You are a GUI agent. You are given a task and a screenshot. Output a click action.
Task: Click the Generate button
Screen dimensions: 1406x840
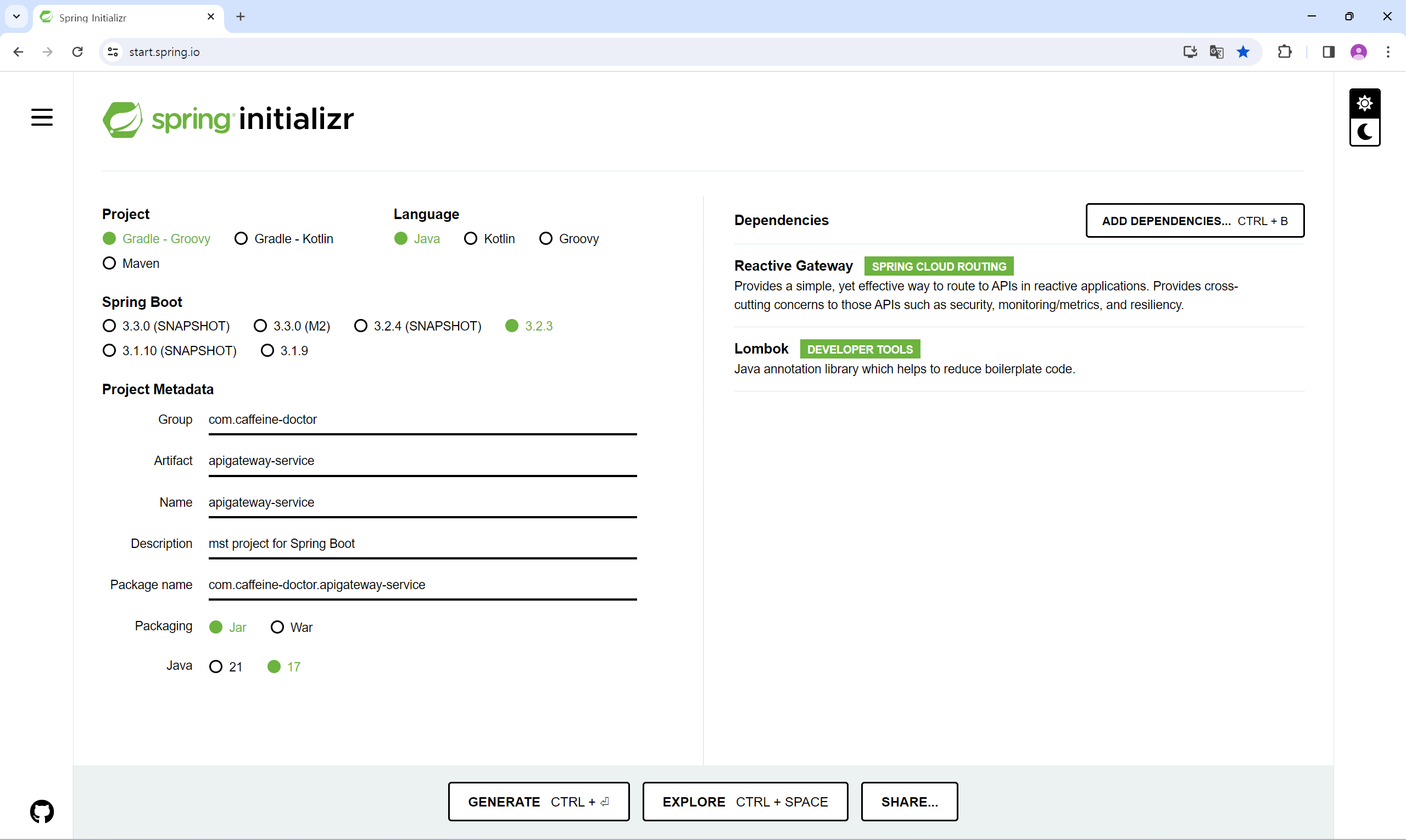[x=538, y=802]
